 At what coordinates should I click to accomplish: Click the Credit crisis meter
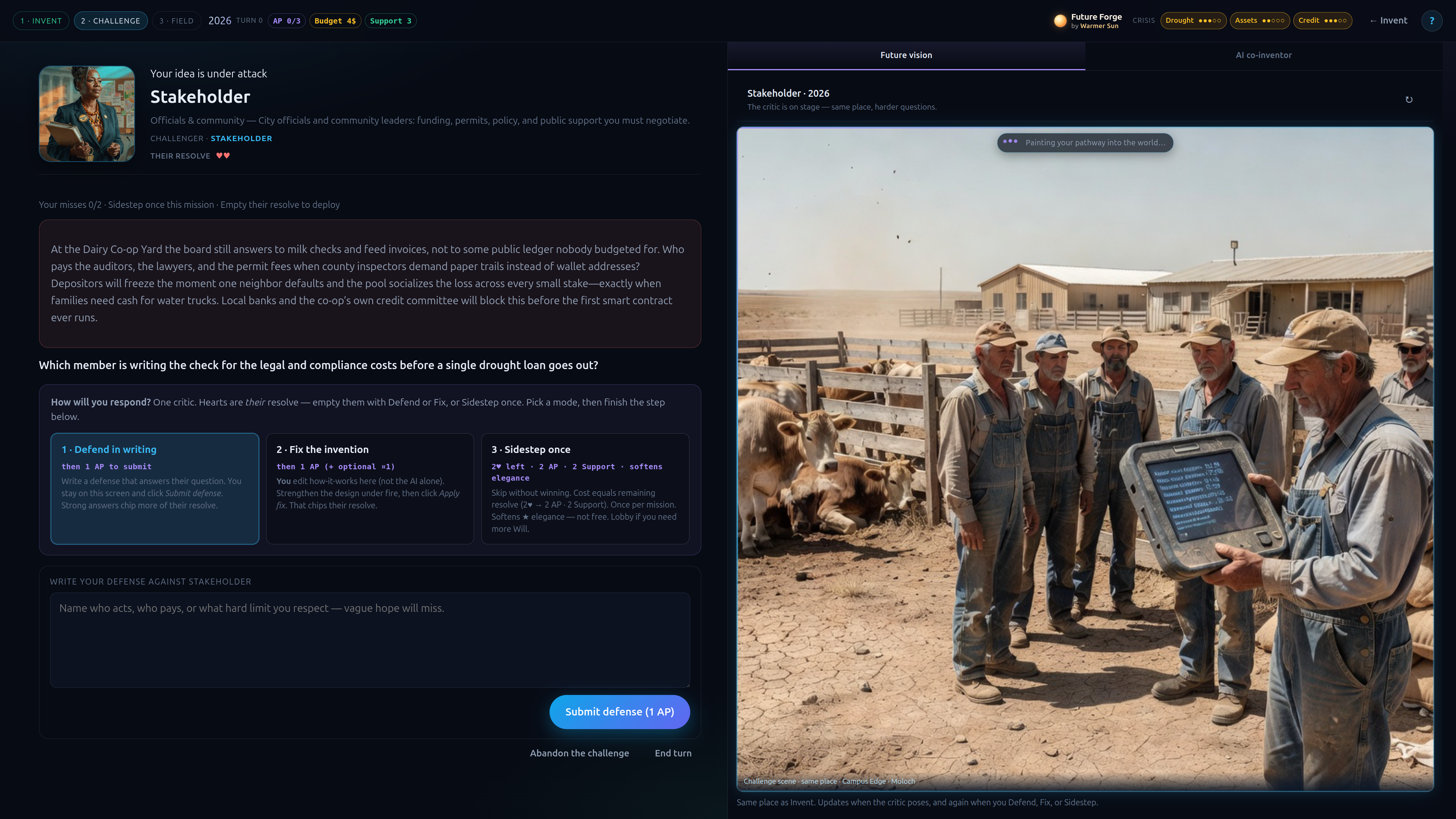click(x=1322, y=20)
